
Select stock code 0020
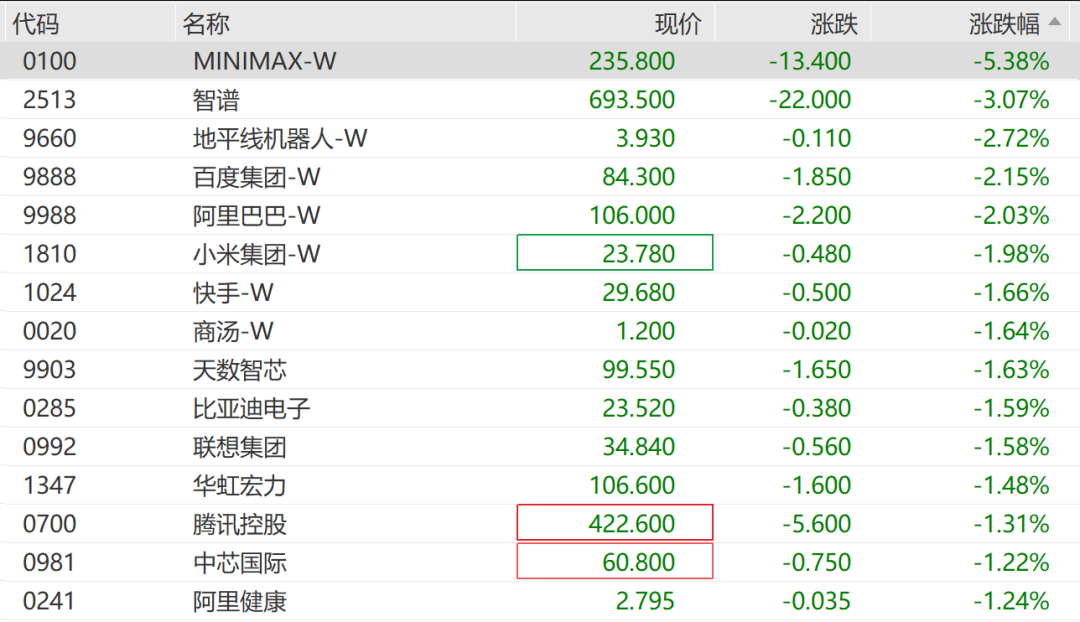point(50,331)
